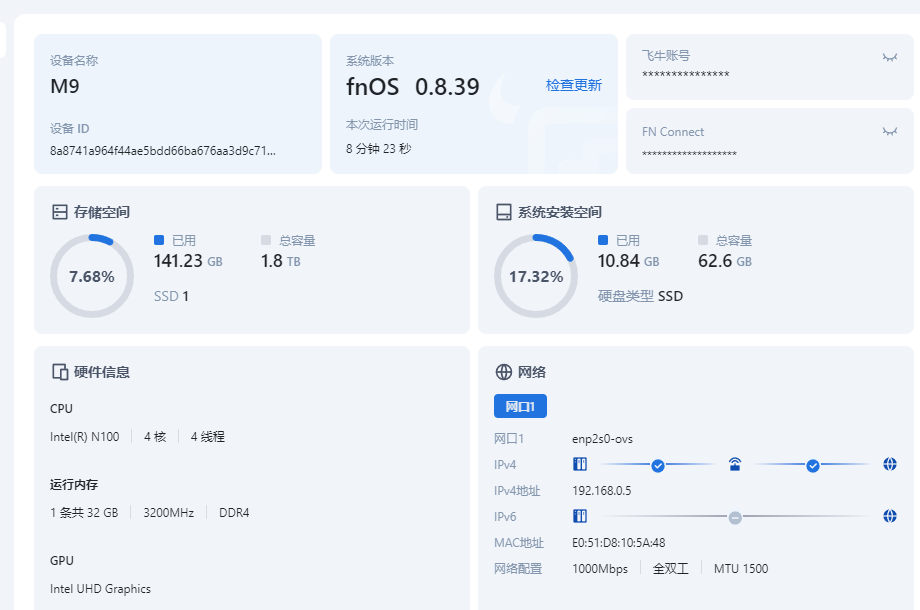Click the IPv4 row device icon
The width and height of the screenshot is (920, 610).
pos(580,465)
